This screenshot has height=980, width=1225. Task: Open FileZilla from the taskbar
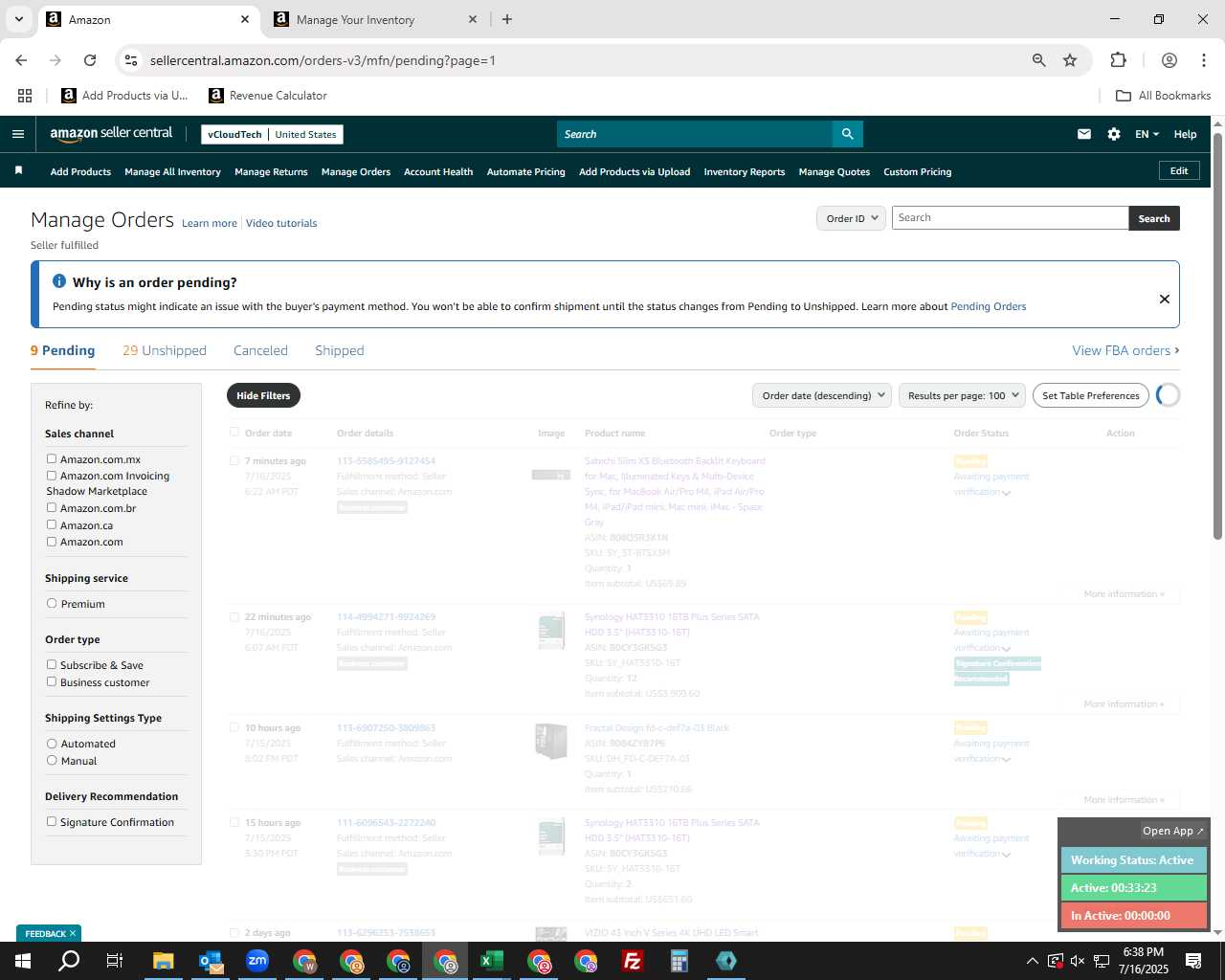pyautogui.click(x=633, y=961)
